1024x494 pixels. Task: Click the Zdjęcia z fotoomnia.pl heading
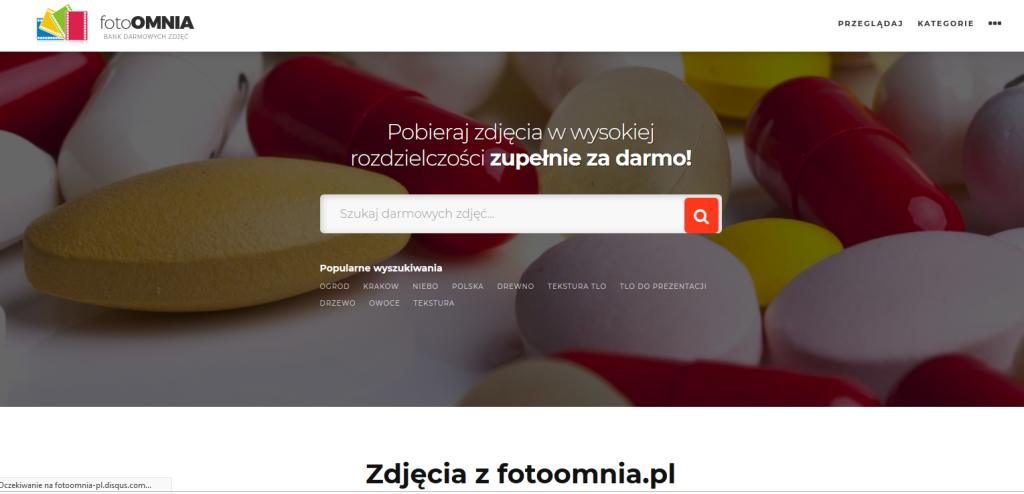click(x=520, y=474)
